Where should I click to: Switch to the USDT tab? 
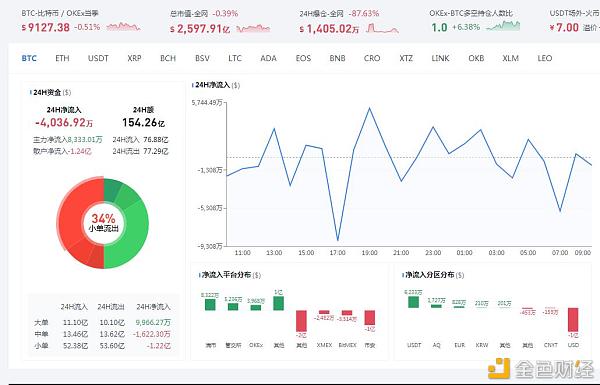(x=98, y=58)
